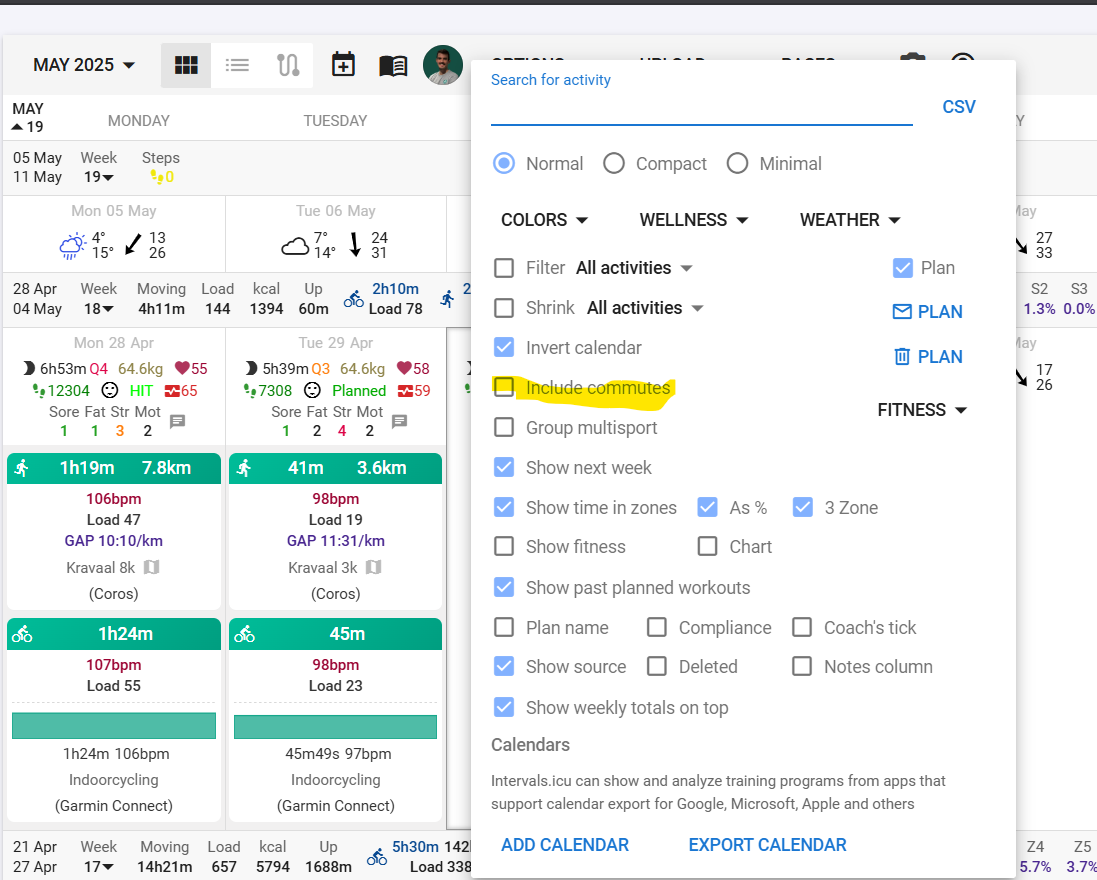Switch to the grid calendar view icon
Viewport: 1097px width, 880px height.
(186, 65)
